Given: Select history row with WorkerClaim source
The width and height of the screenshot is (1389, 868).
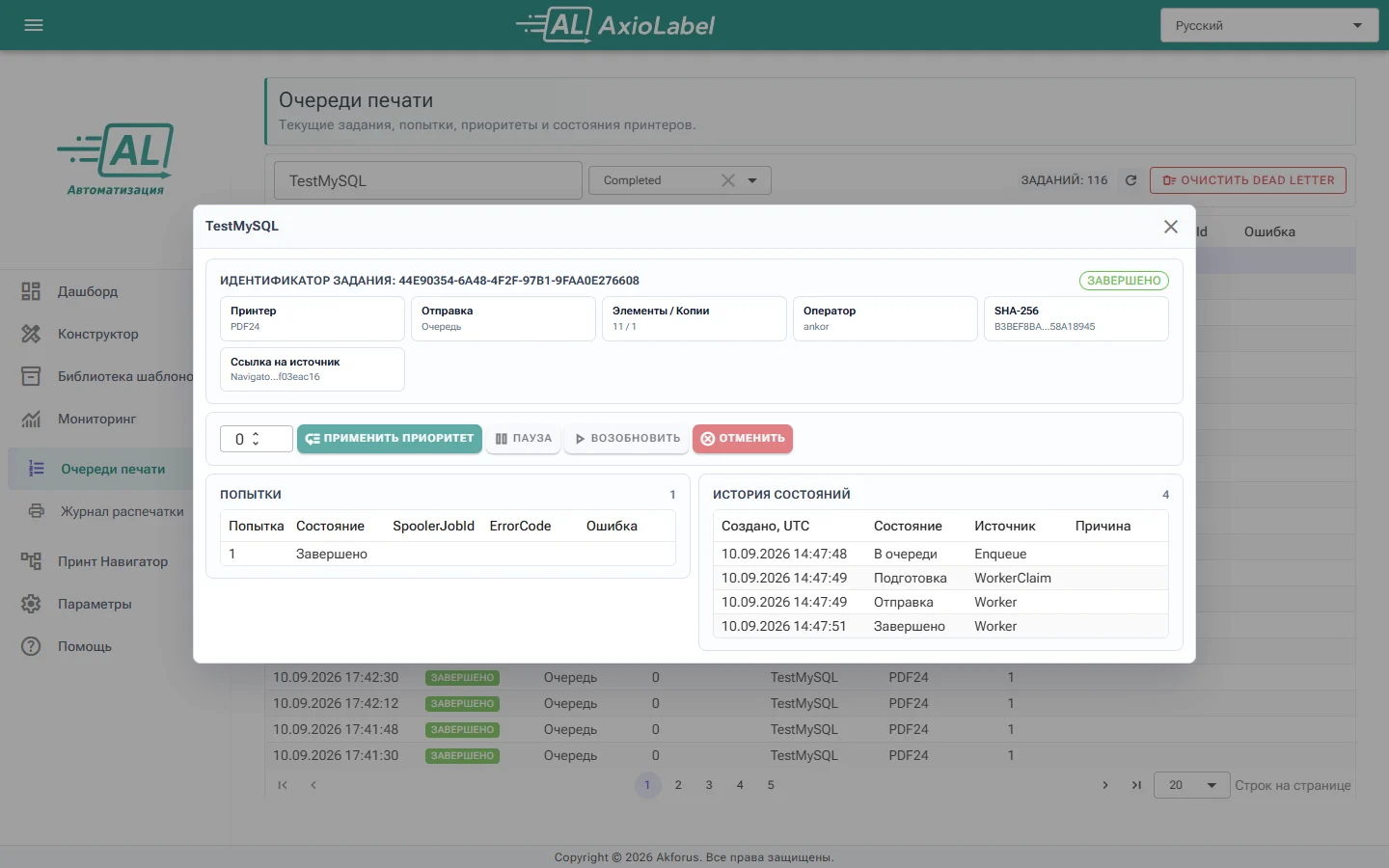Looking at the screenshot, I should [x=940, y=578].
